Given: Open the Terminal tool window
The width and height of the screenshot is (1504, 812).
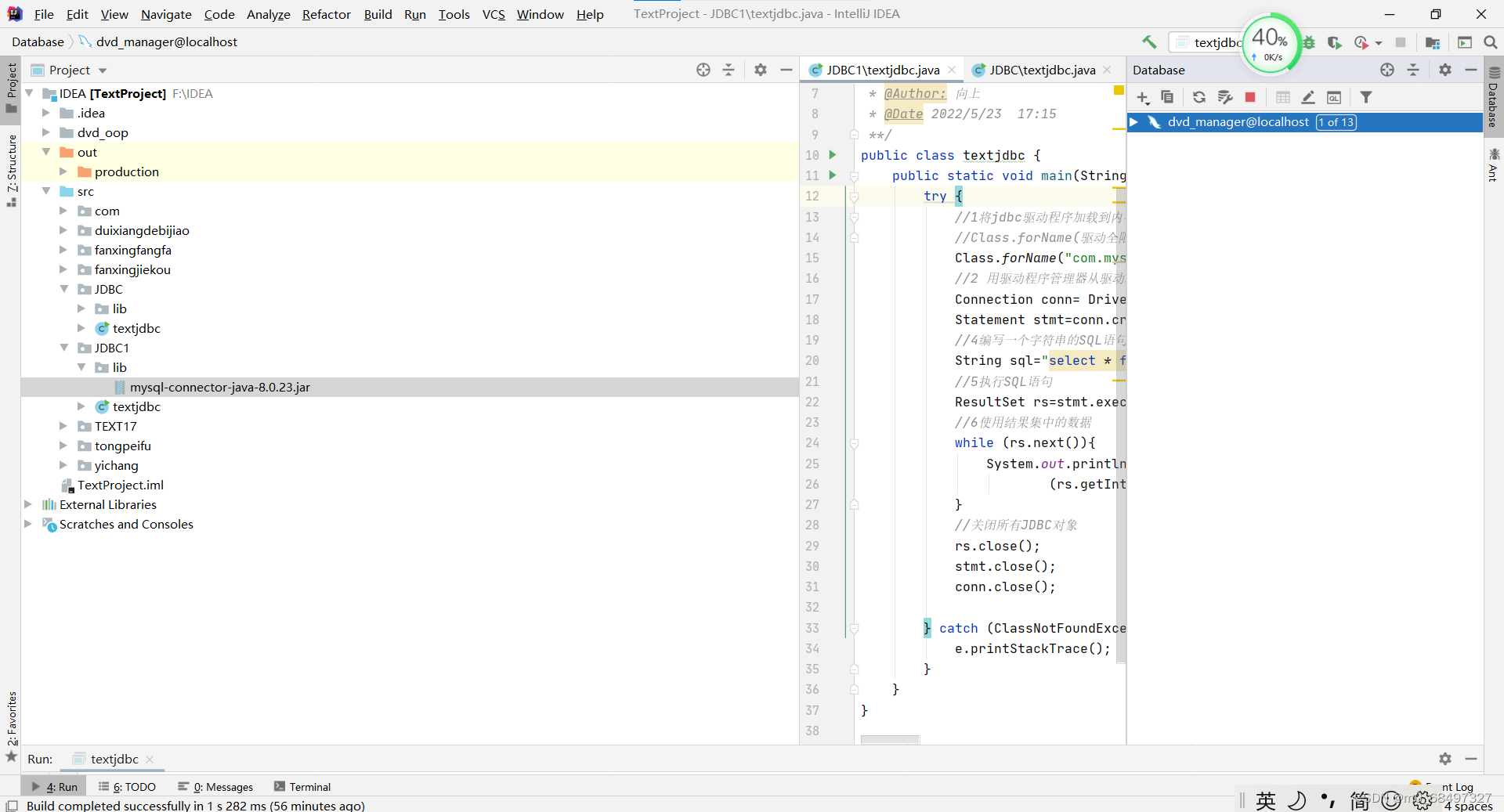Looking at the screenshot, I should coord(302,787).
